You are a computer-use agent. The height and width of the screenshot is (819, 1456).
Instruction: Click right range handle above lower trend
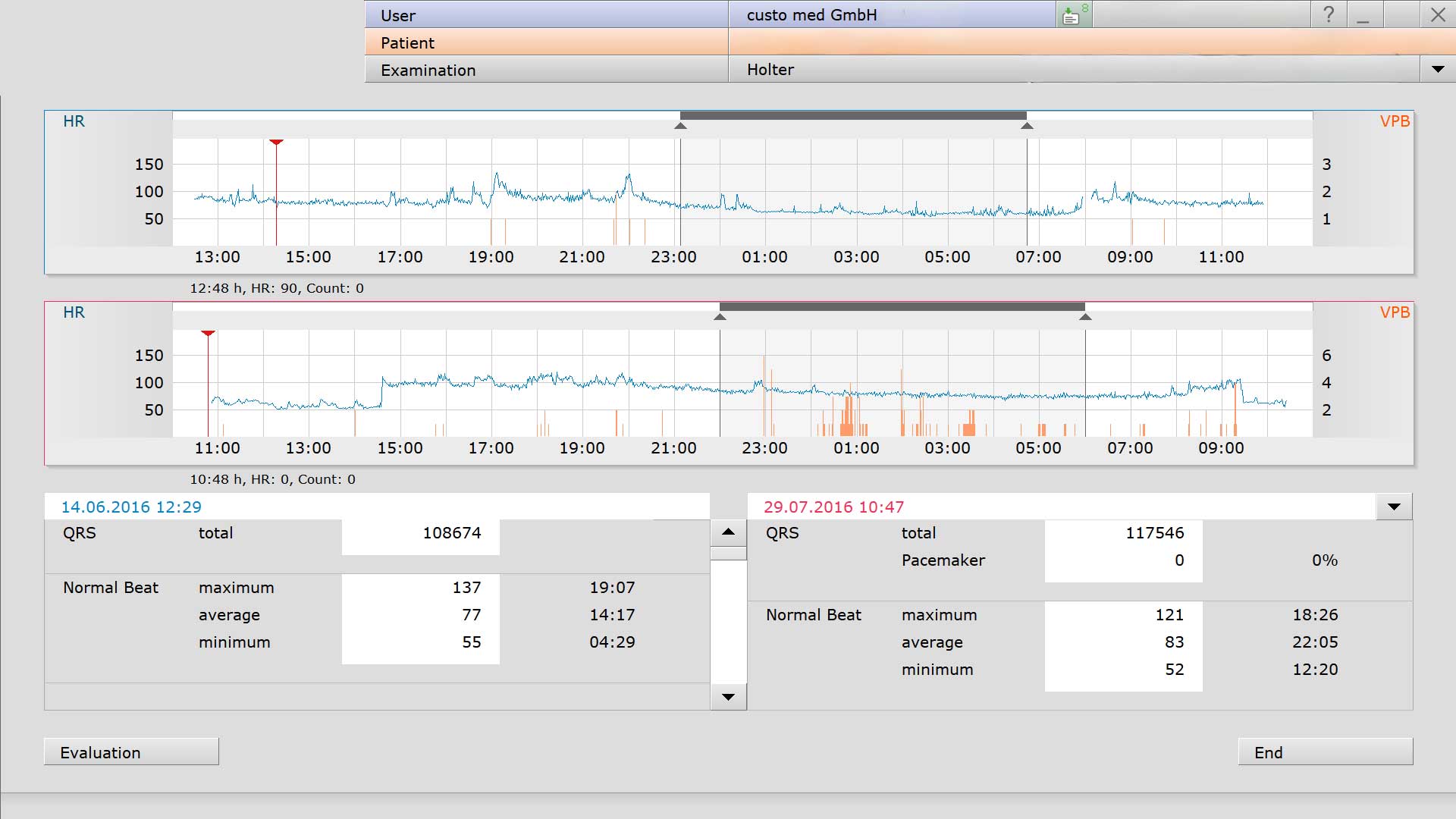click(x=1085, y=317)
